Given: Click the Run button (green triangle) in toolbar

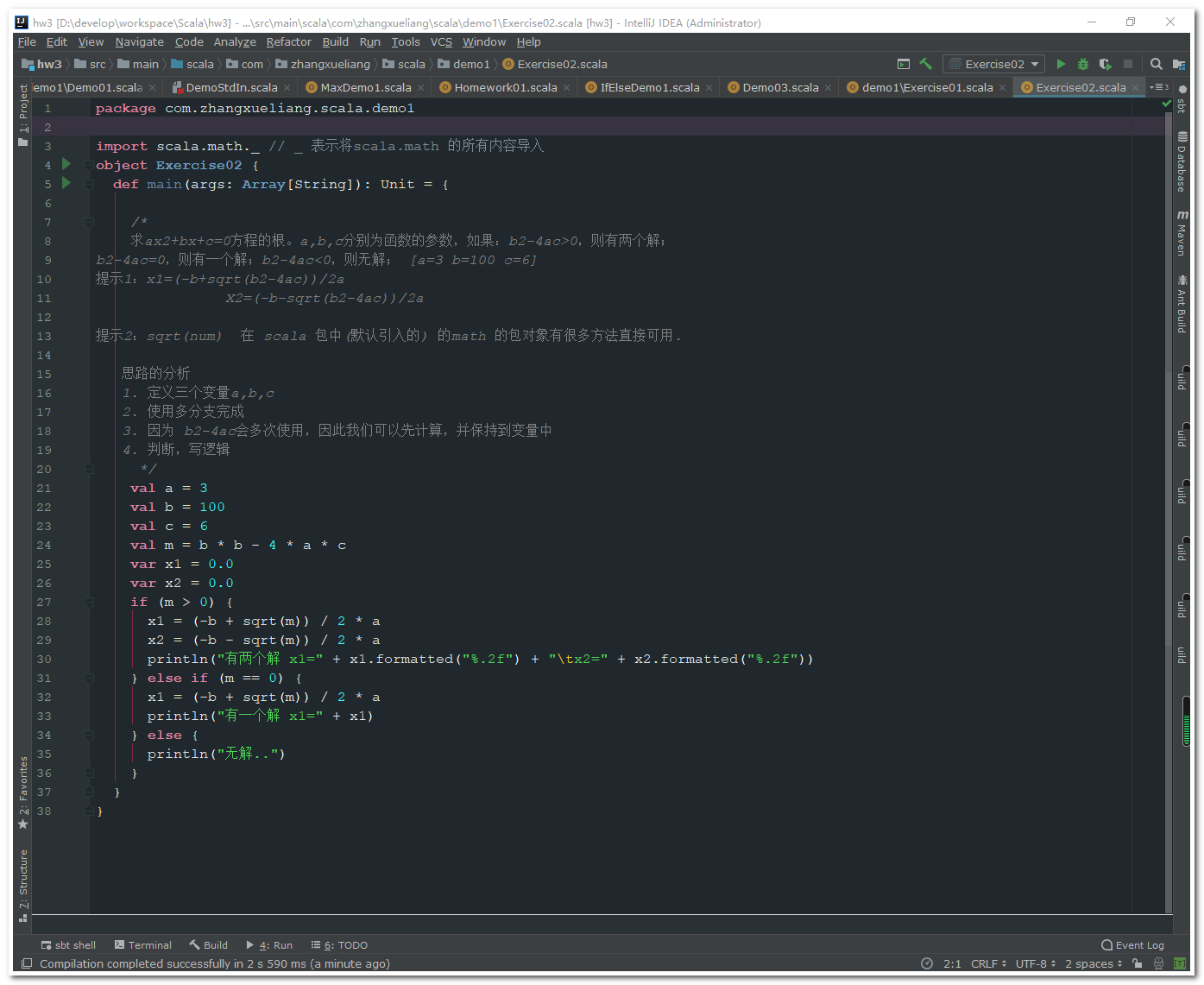Looking at the screenshot, I should 1061,64.
